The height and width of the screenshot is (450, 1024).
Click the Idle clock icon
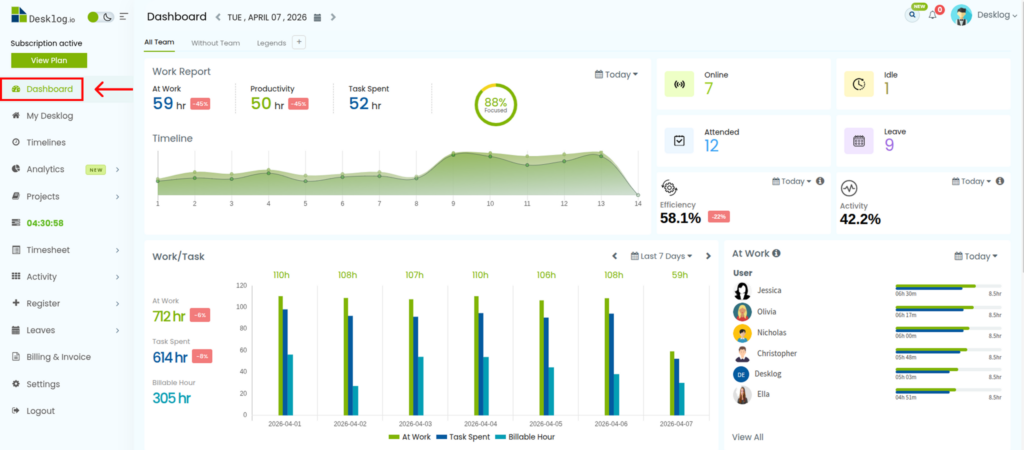[x=859, y=83]
